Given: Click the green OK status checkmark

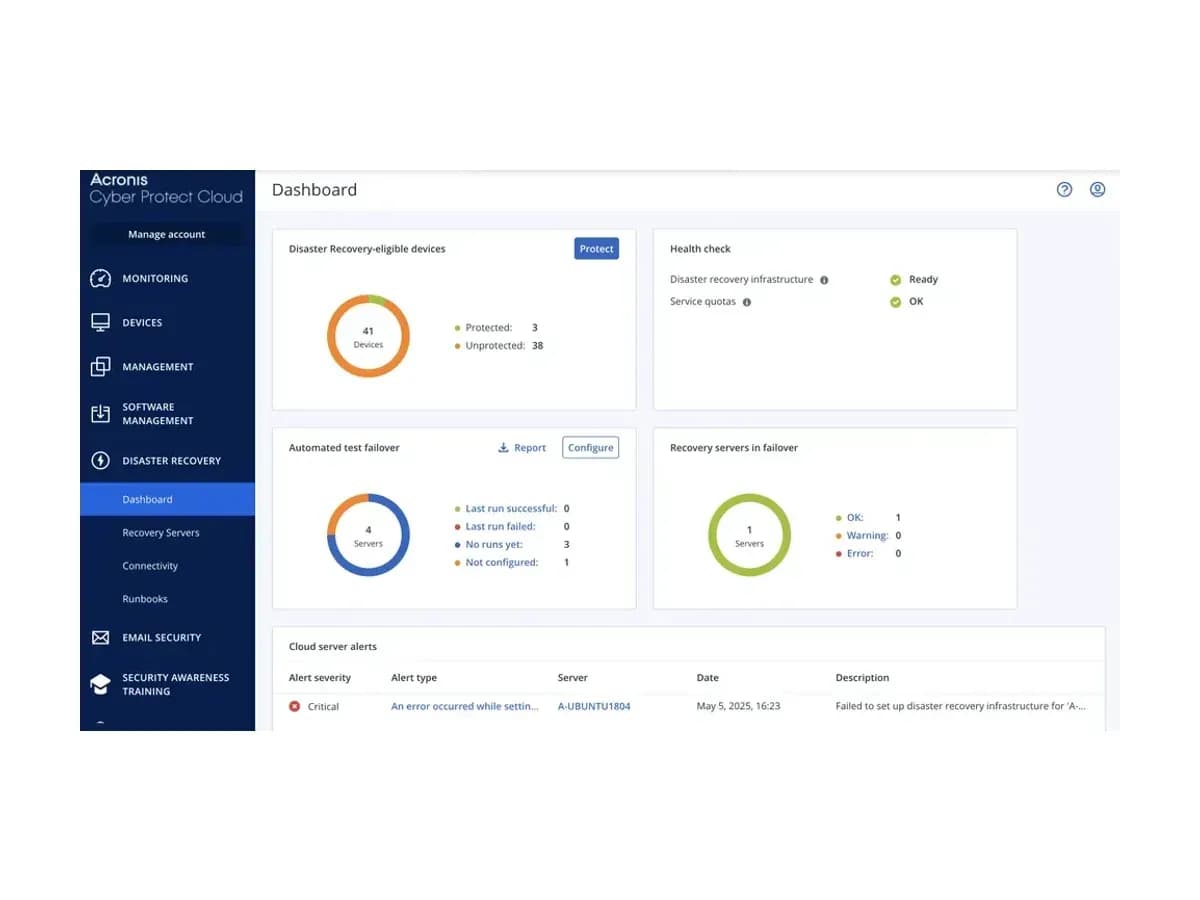Looking at the screenshot, I should click(x=896, y=302).
